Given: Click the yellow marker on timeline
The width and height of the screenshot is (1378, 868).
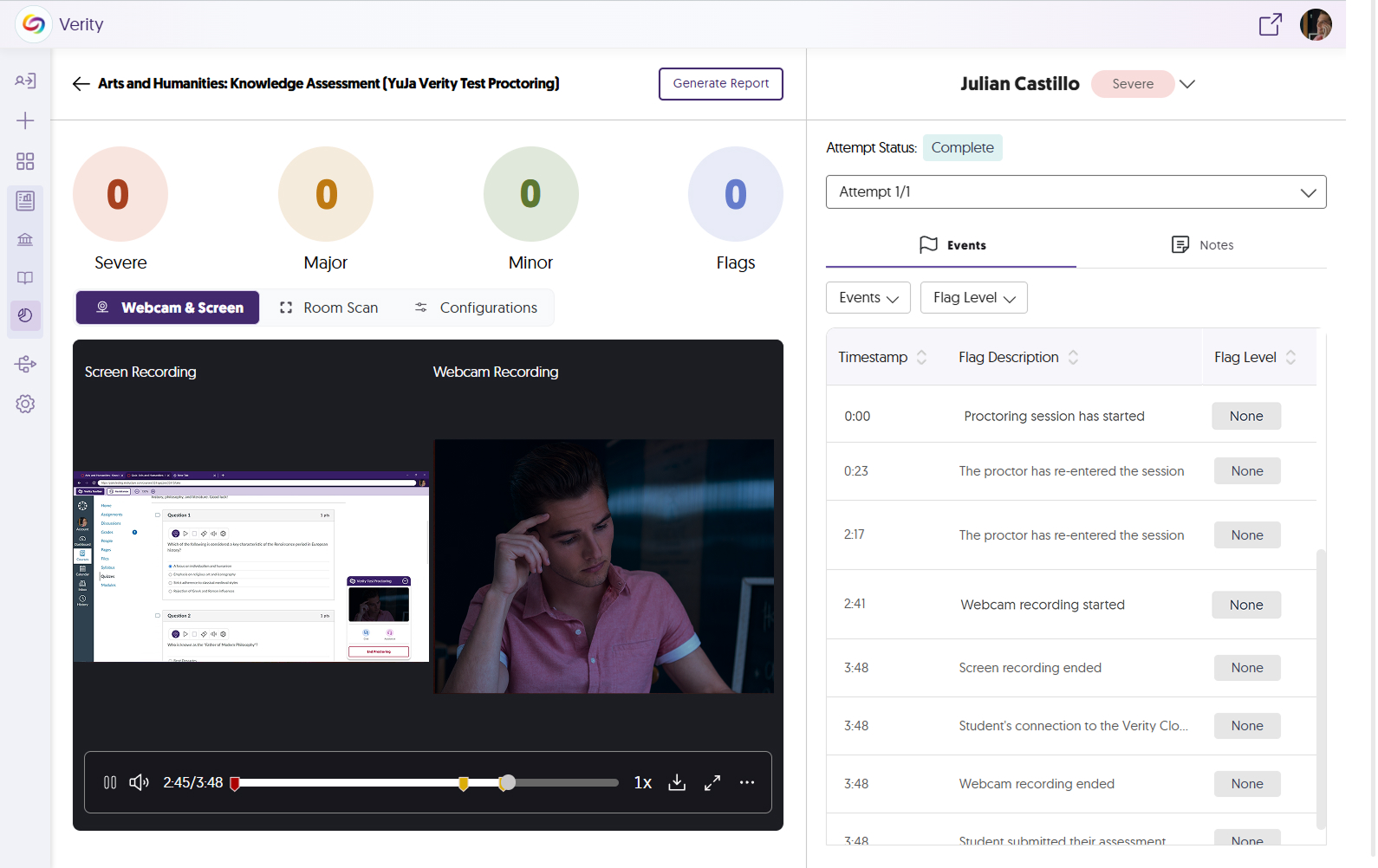Looking at the screenshot, I should [464, 783].
